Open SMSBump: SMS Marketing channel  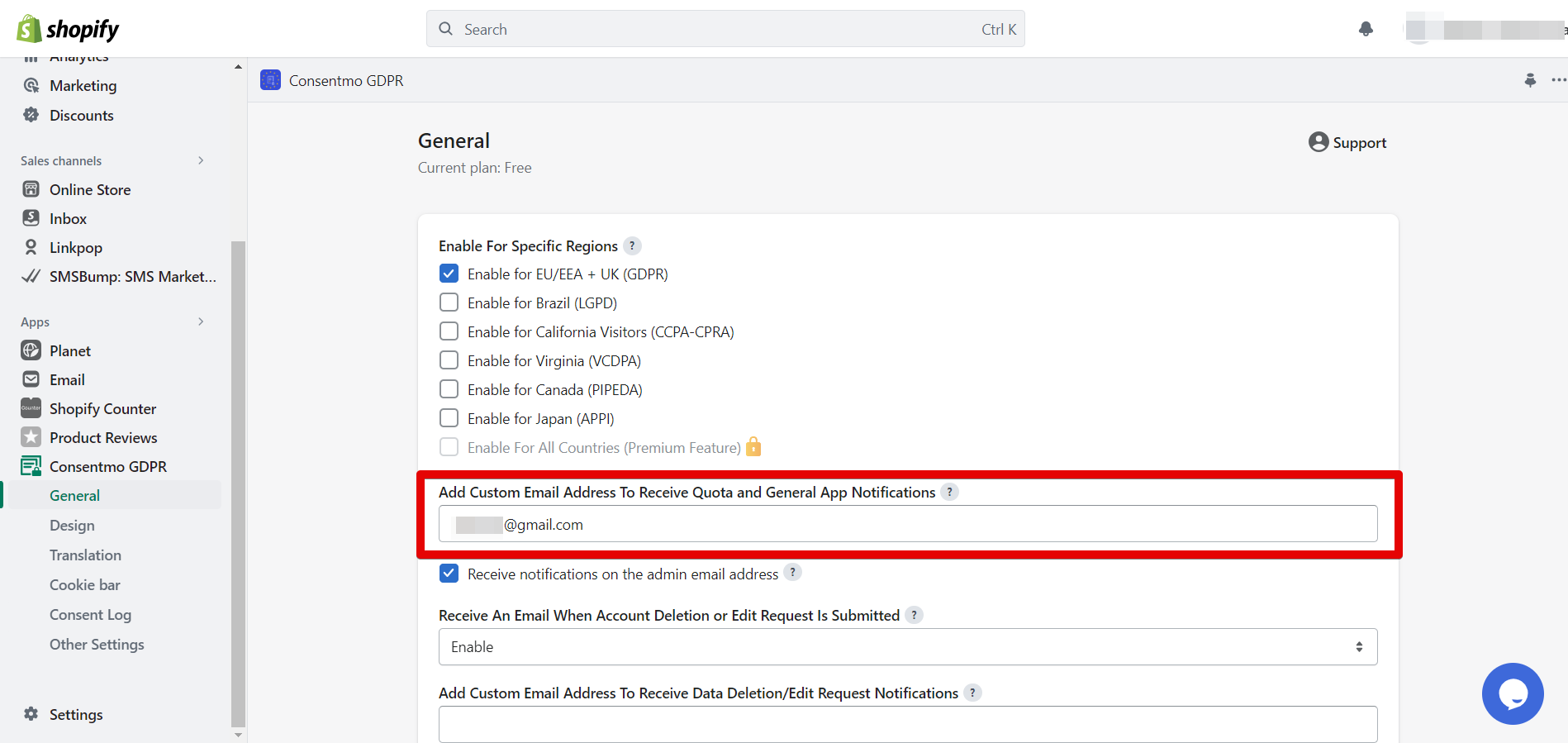coord(133,277)
